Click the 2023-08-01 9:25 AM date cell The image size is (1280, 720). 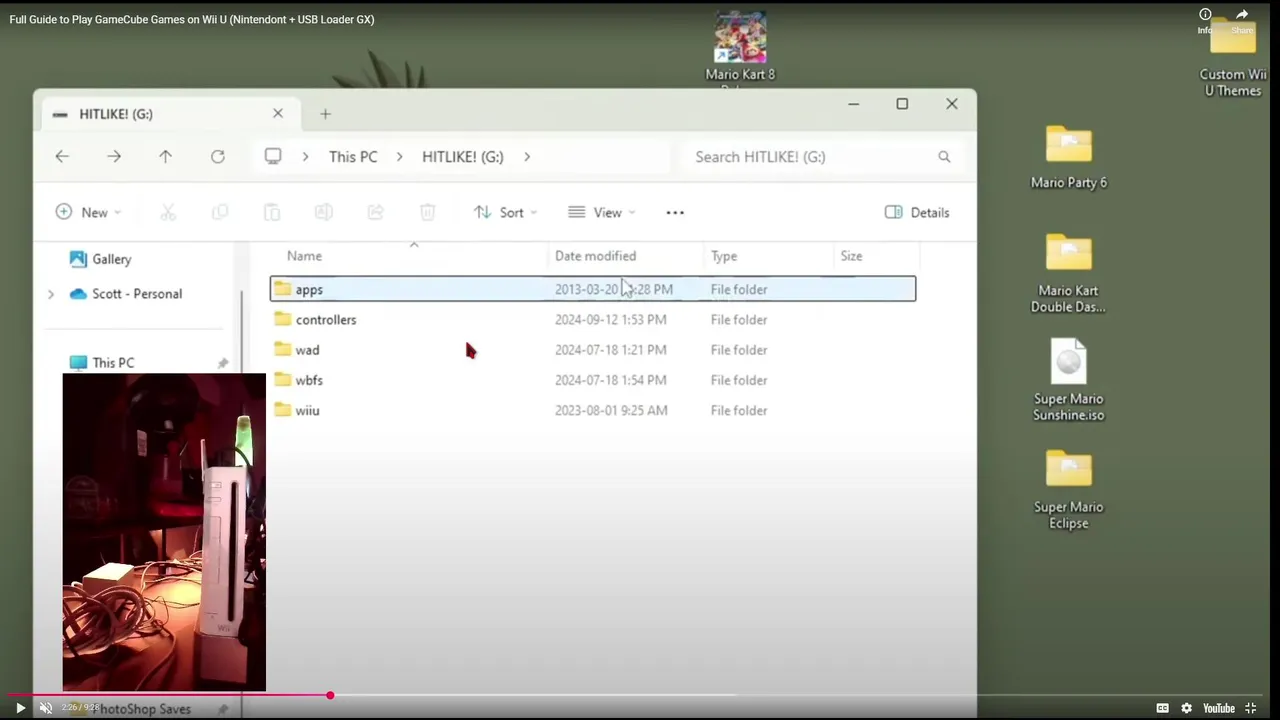tap(611, 410)
